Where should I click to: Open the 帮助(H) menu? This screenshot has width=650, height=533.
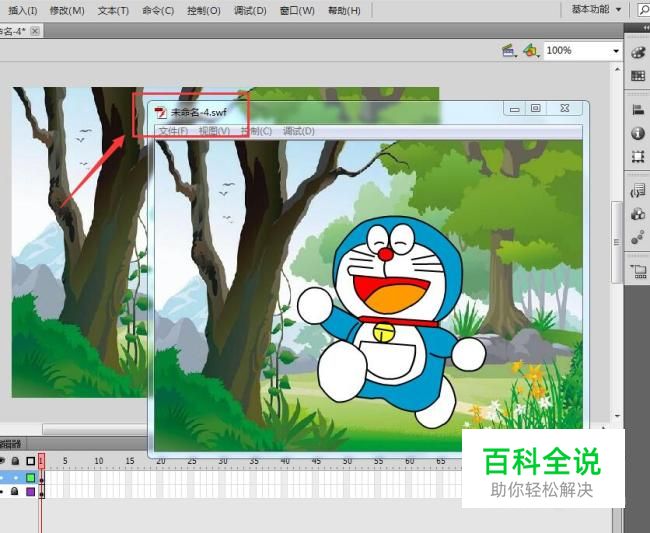click(x=344, y=11)
